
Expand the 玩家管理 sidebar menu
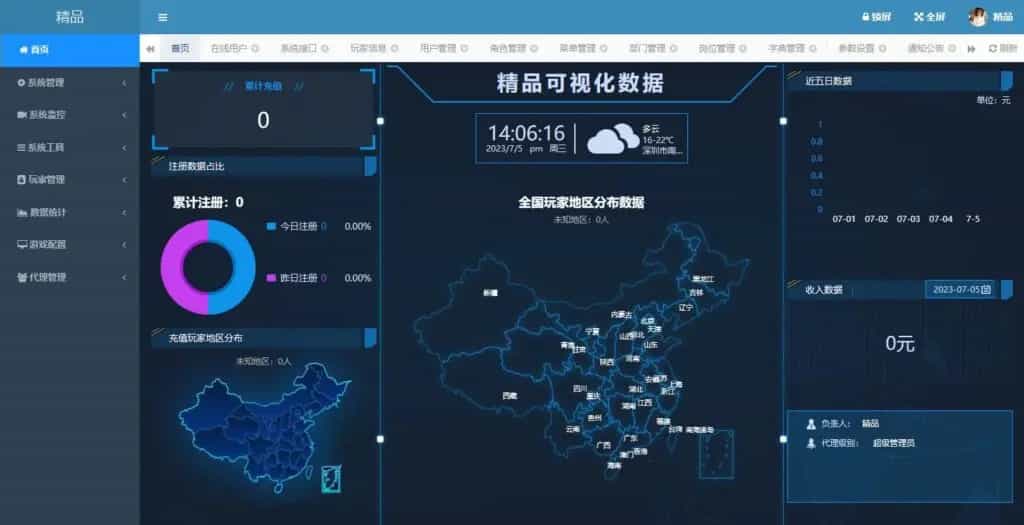(x=69, y=180)
